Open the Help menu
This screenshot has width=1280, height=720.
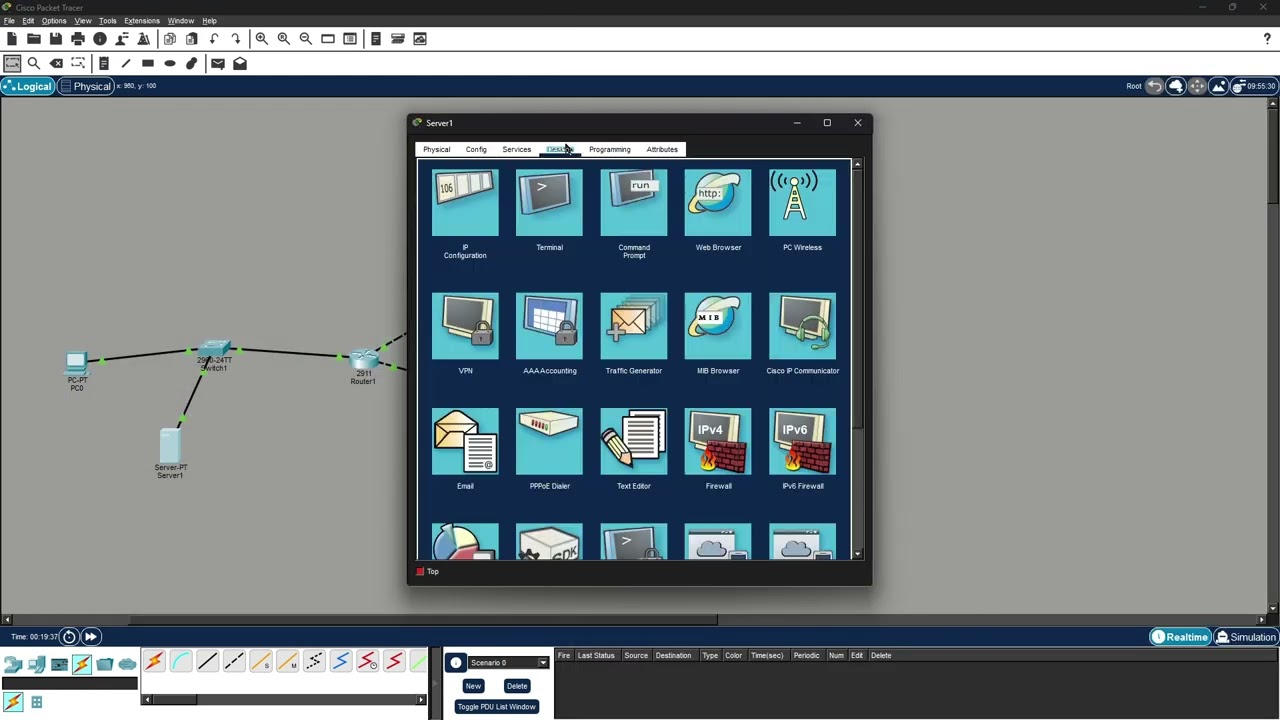(209, 20)
